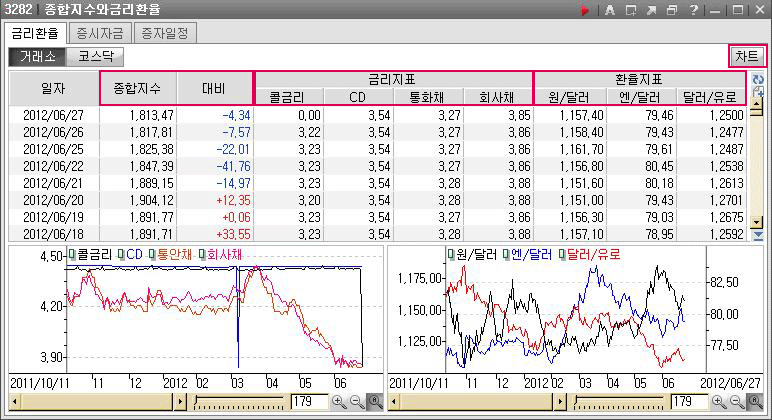772x420 pixels.
Task: Click the exchange chart scrollbar right arrow
Action: (x=560, y=402)
